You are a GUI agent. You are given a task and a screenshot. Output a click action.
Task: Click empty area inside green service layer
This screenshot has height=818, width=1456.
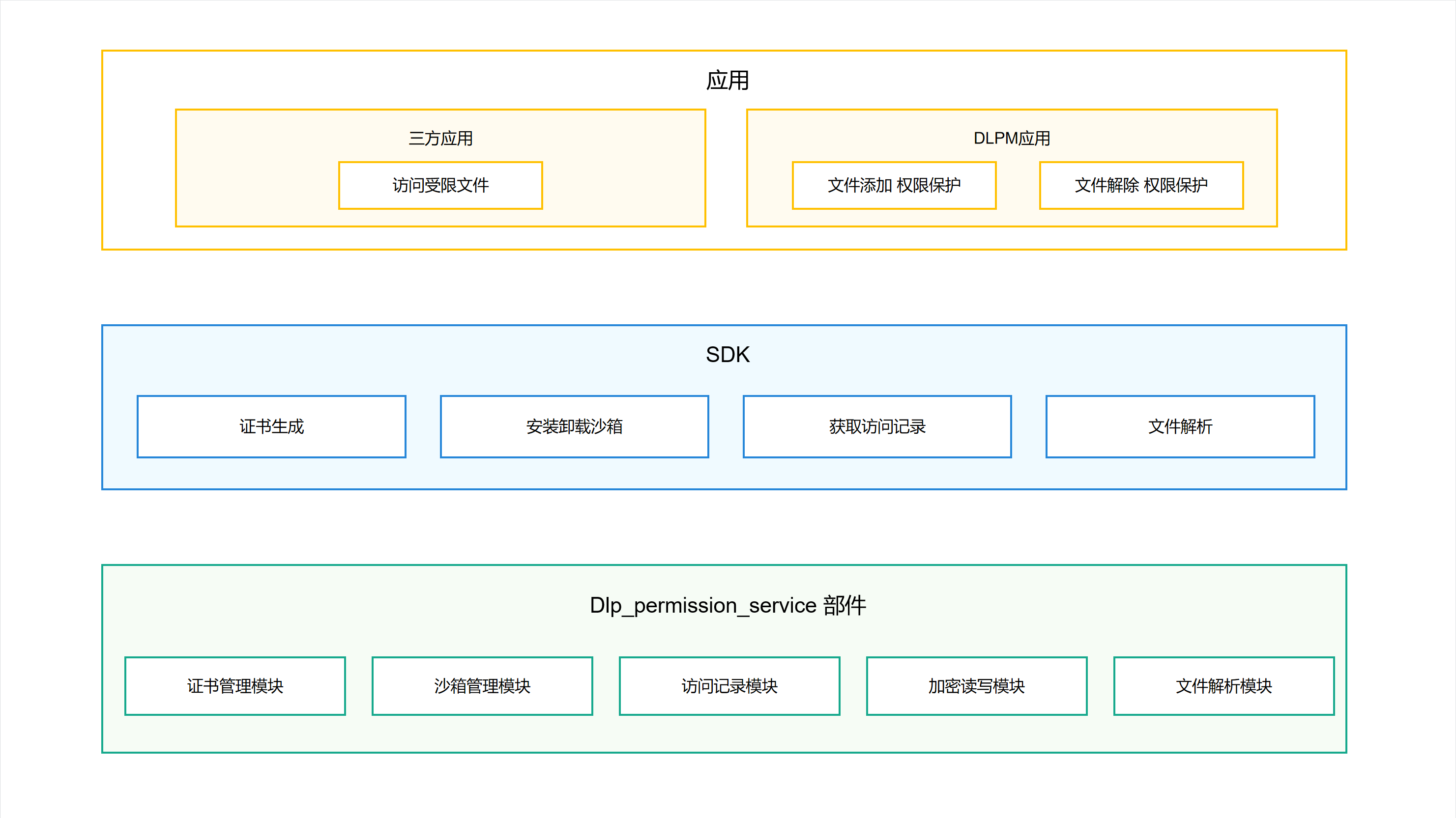click(x=339, y=610)
